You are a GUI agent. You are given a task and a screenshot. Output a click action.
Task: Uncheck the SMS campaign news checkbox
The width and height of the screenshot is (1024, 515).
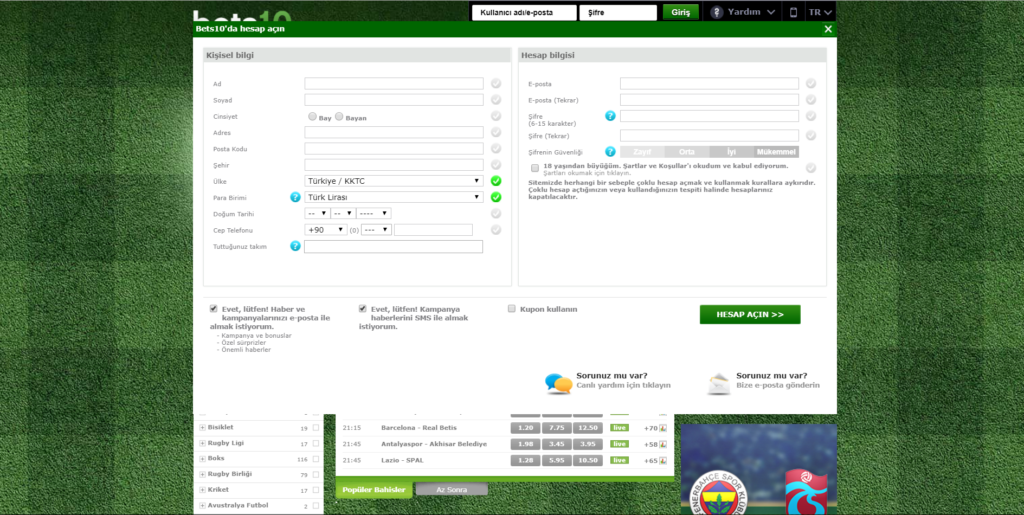[x=363, y=309]
